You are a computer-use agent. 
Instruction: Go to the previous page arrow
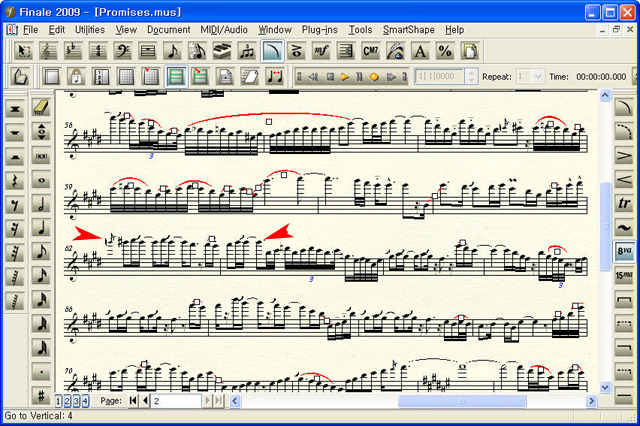[x=145, y=401]
